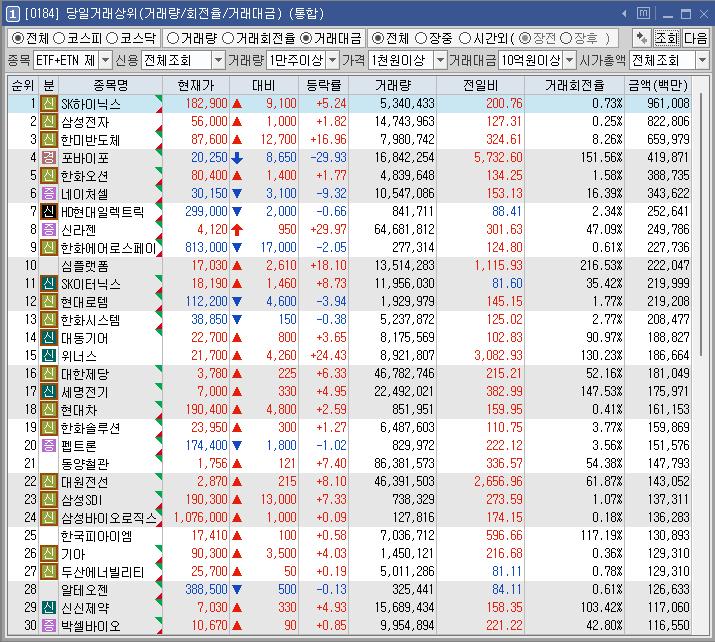Viewport: 715px width, 642px height.
Task: Sort by 현재가 column header
Action: (x=196, y=85)
